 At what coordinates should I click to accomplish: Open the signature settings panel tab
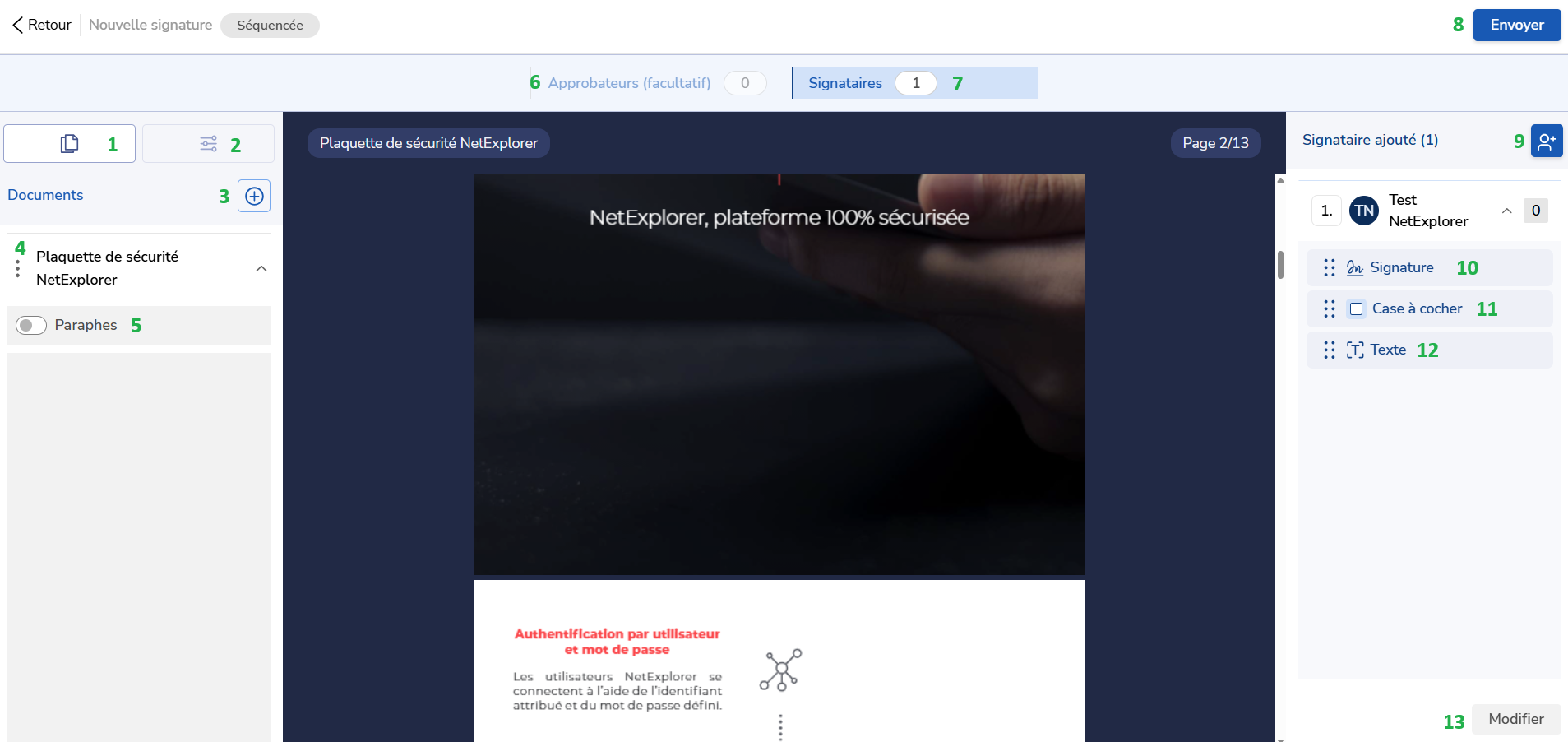tap(208, 143)
